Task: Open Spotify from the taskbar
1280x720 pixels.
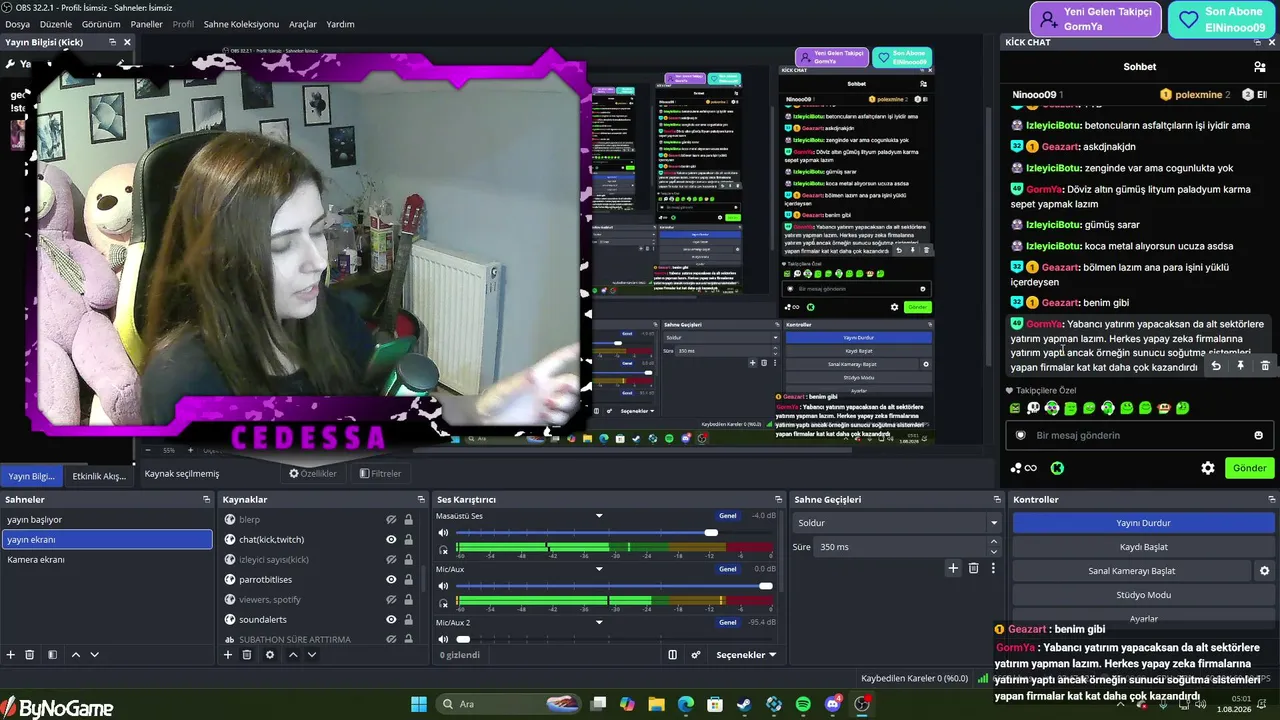Action: click(x=803, y=704)
